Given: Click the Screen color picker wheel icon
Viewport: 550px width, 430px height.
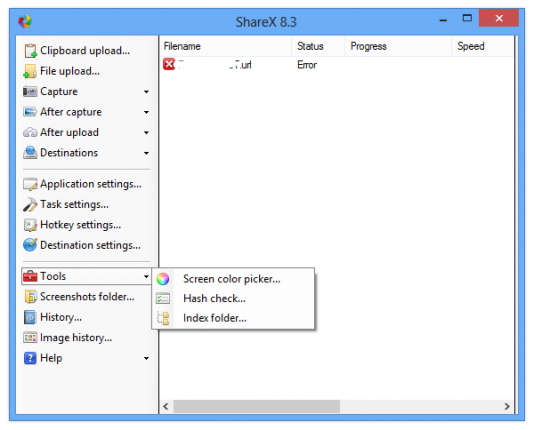Looking at the screenshot, I should [163, 279].
